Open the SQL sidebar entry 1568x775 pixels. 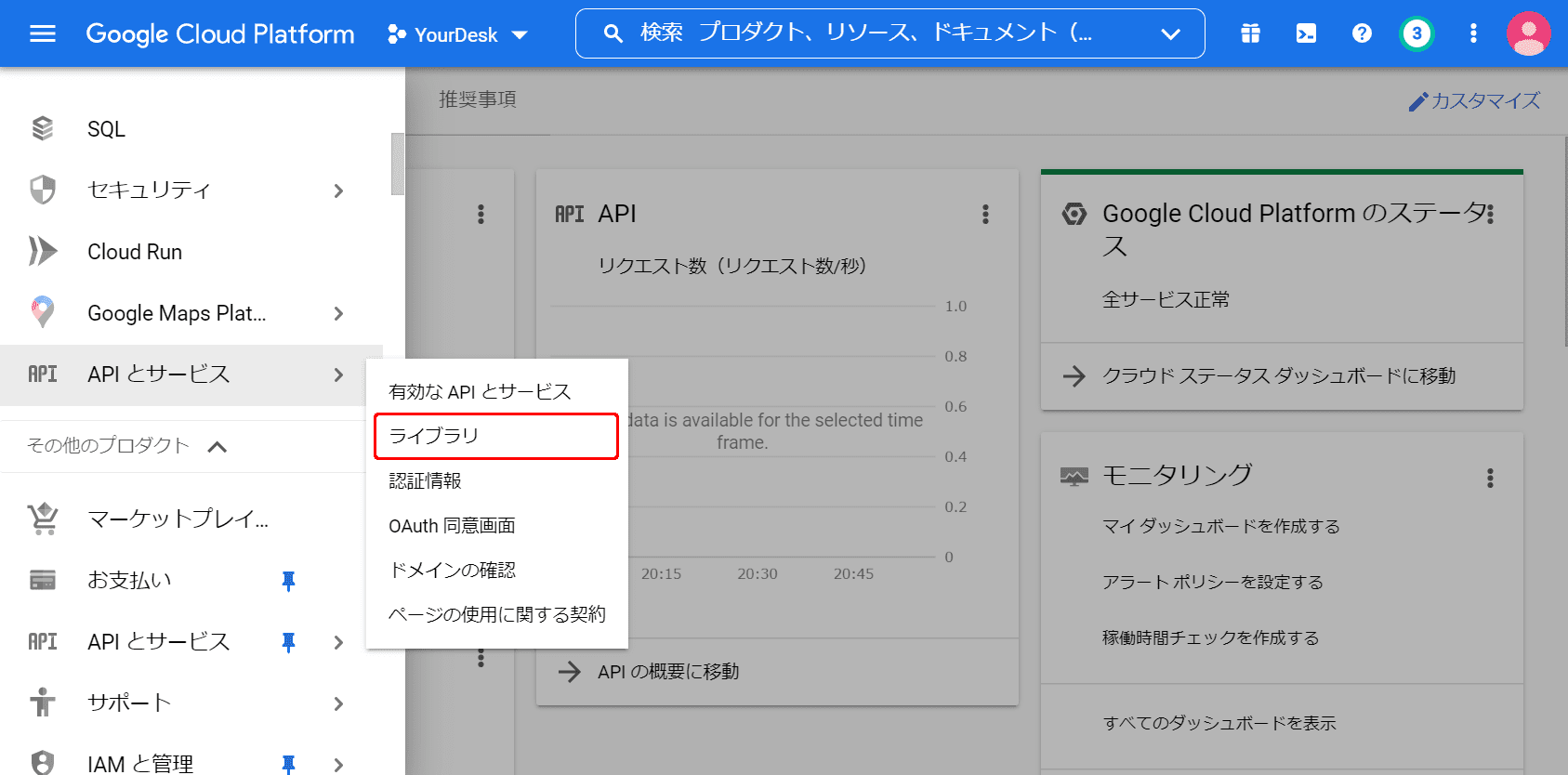191,128
